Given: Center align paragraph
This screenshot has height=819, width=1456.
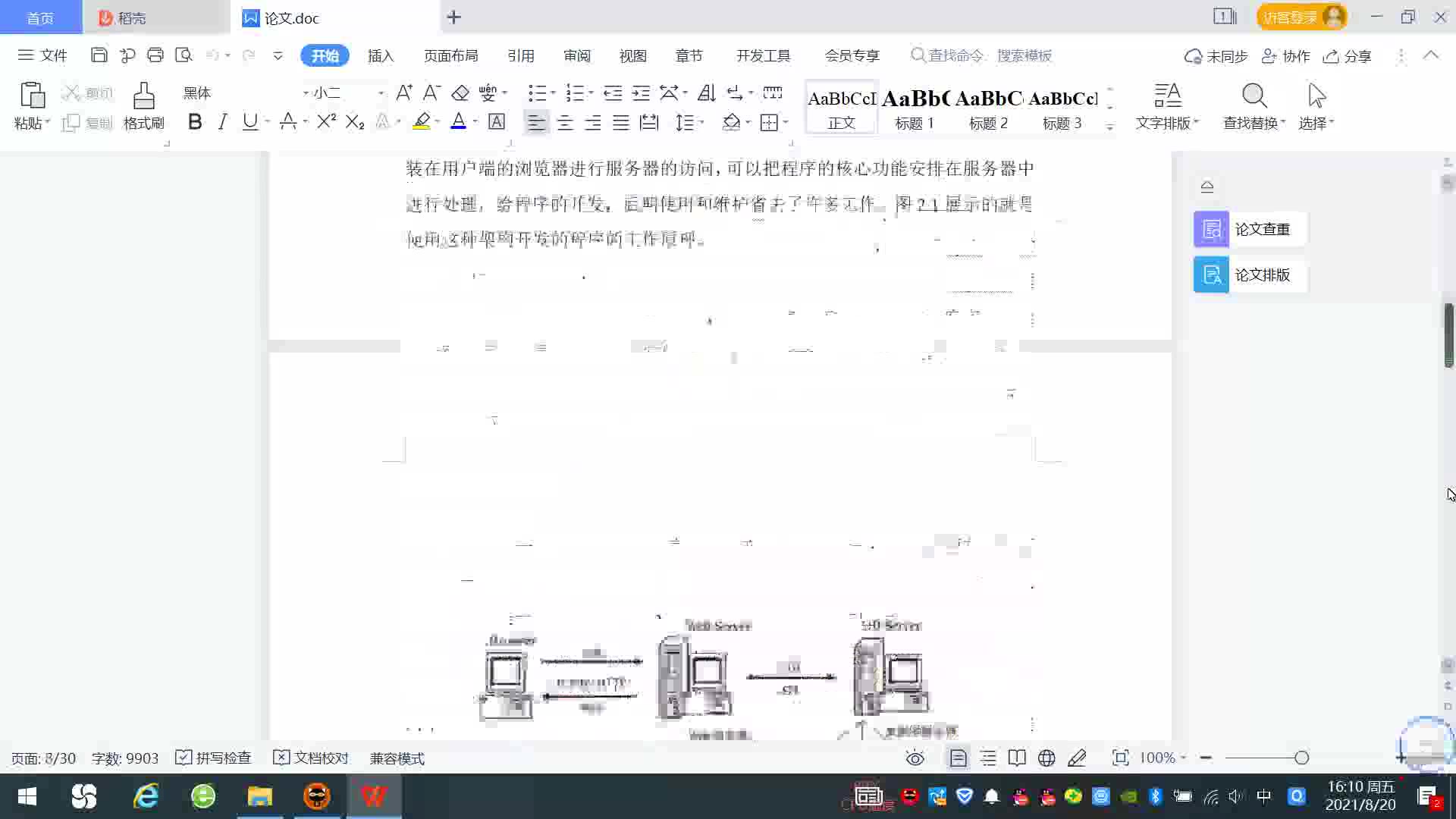Looking at the screenshot, I should (x=565, y=122).
